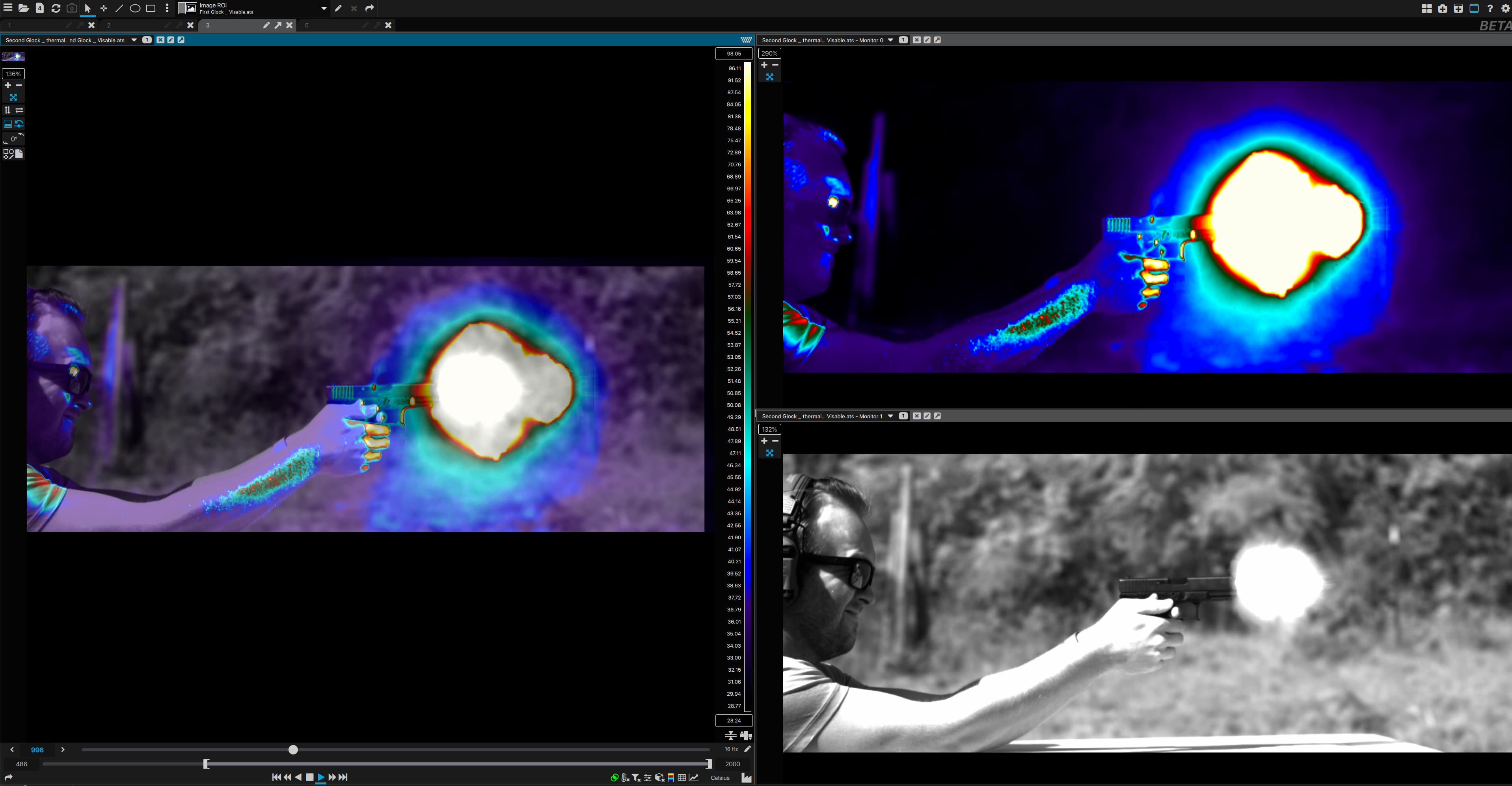Flip the main image vertically
This screenshot has height=786, width=1512.
[7, 110]
